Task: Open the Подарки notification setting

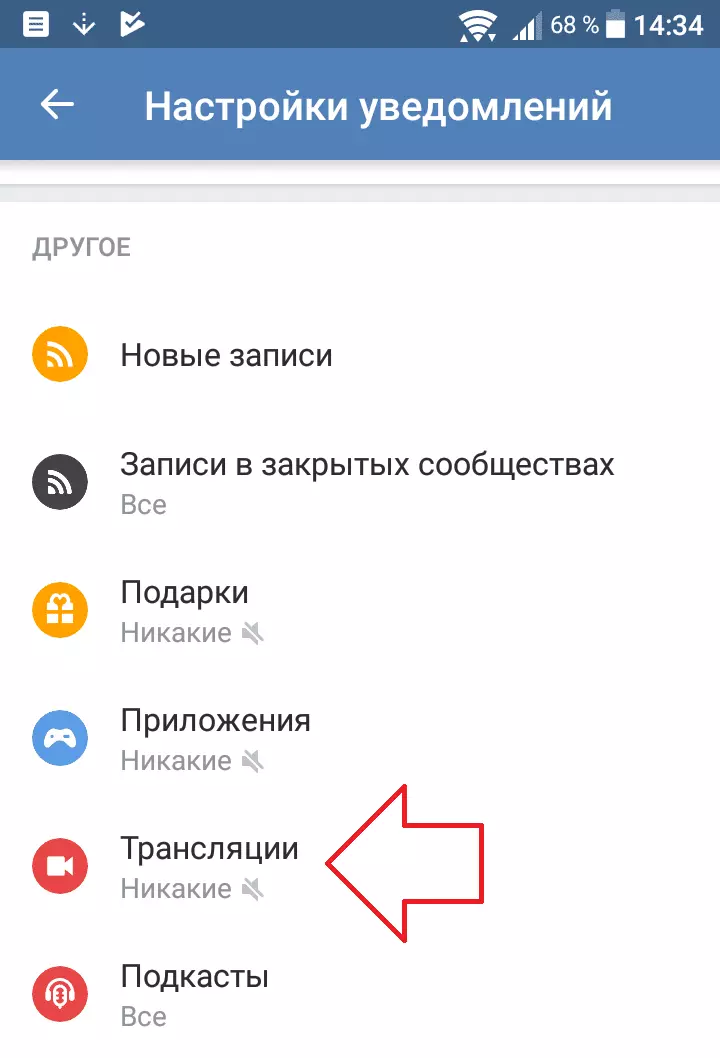Action: pos(360,610)
